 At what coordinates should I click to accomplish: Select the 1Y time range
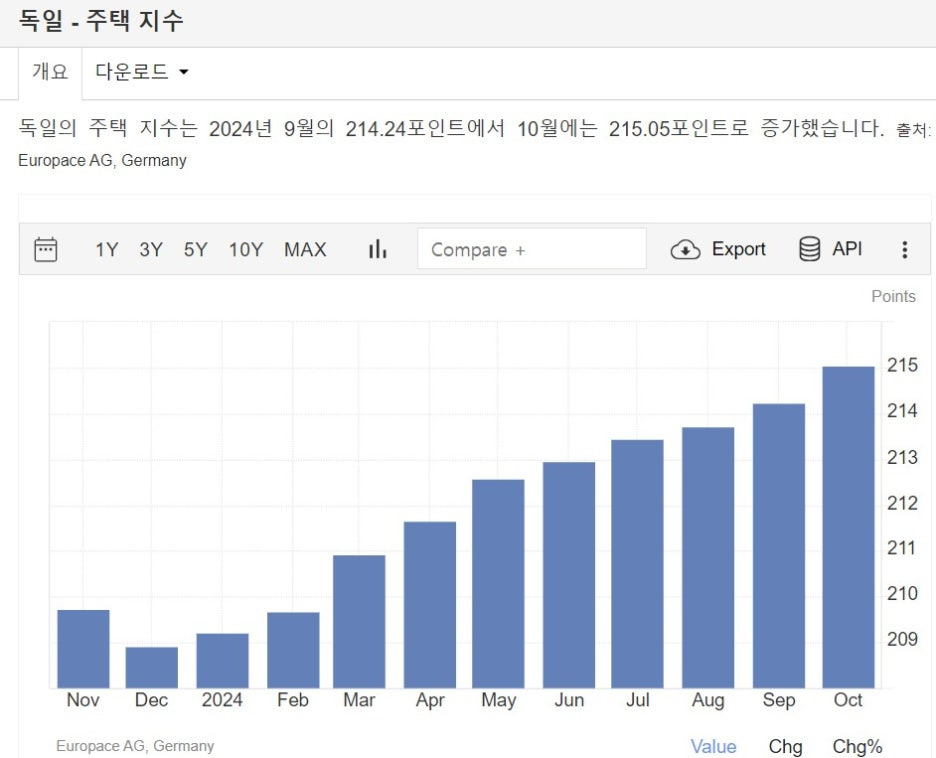[107, 249]
